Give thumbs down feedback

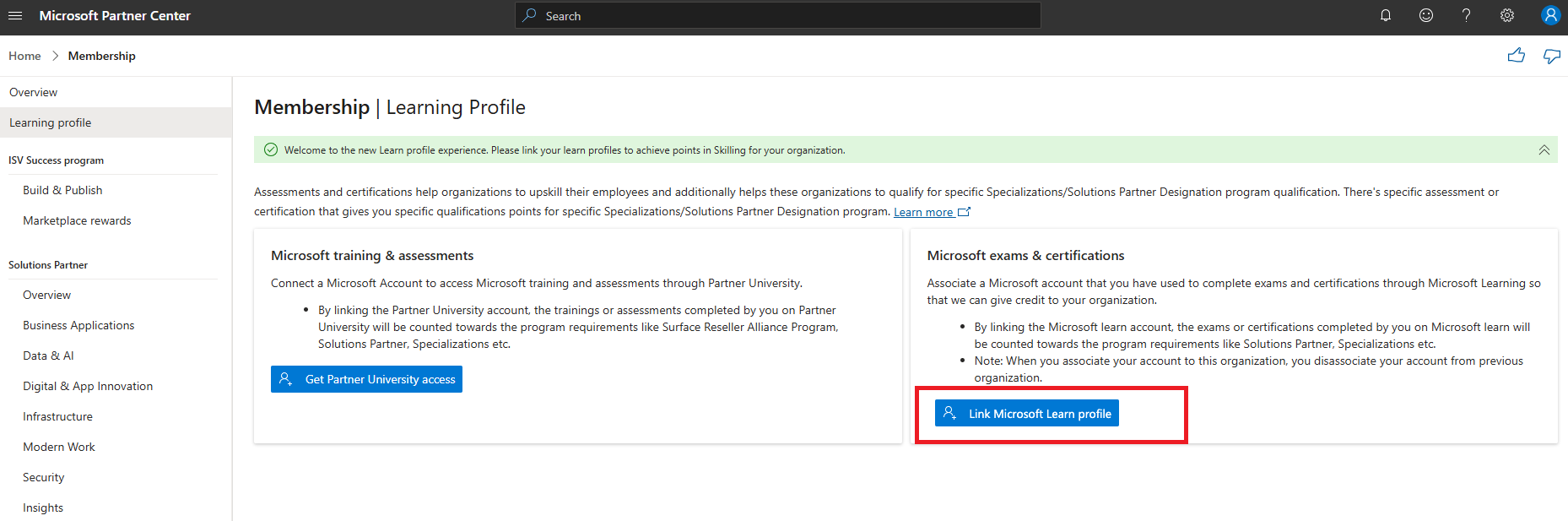tap(1552, 56)
